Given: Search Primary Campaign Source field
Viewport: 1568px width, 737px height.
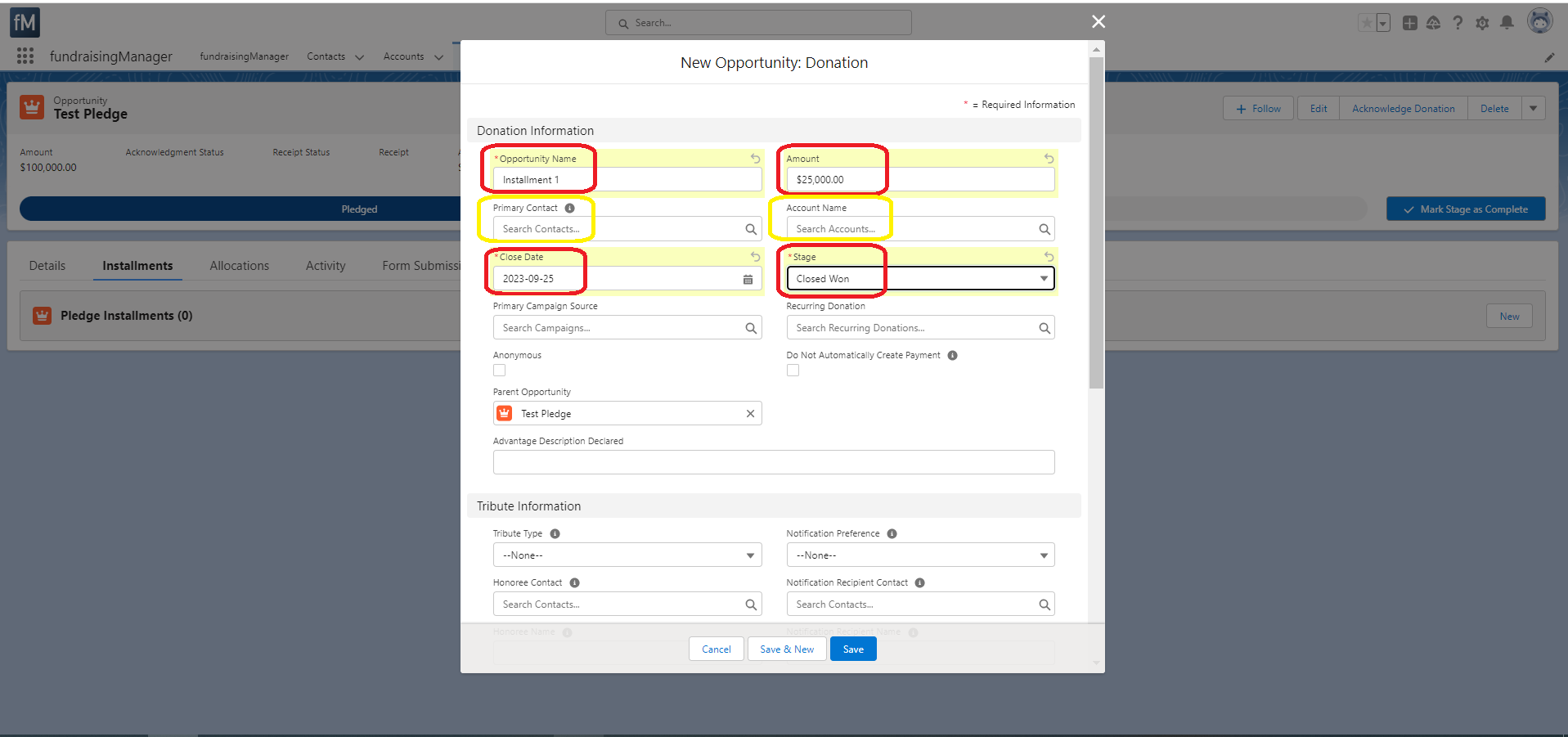Looking at the screenshot, I should click(627, 328).
